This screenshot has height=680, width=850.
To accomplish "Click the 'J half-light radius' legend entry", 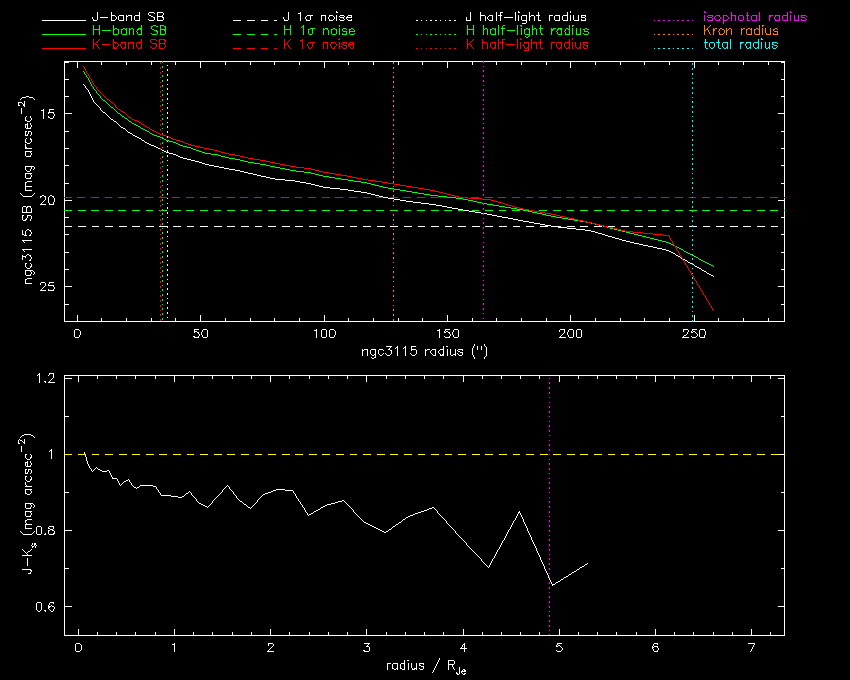I will [527, 18].
